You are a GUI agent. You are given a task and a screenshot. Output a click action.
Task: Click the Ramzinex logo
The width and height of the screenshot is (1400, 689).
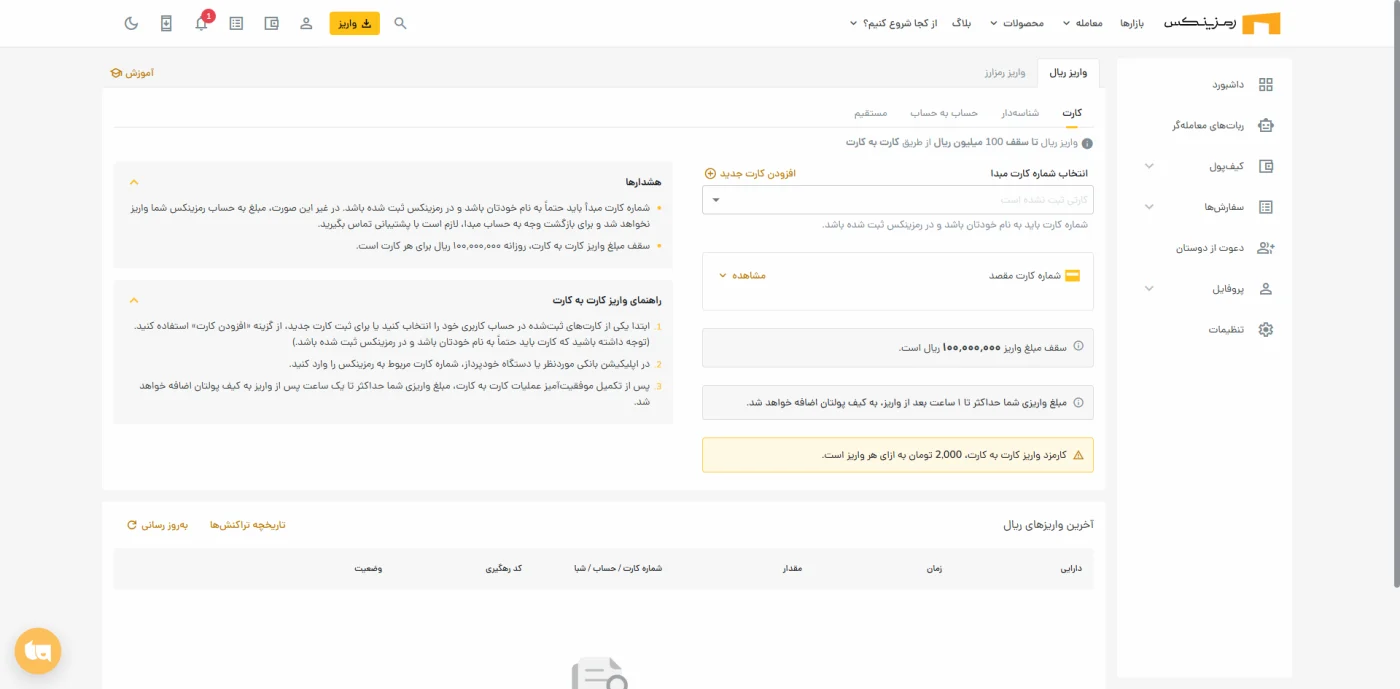(1222, 23)
